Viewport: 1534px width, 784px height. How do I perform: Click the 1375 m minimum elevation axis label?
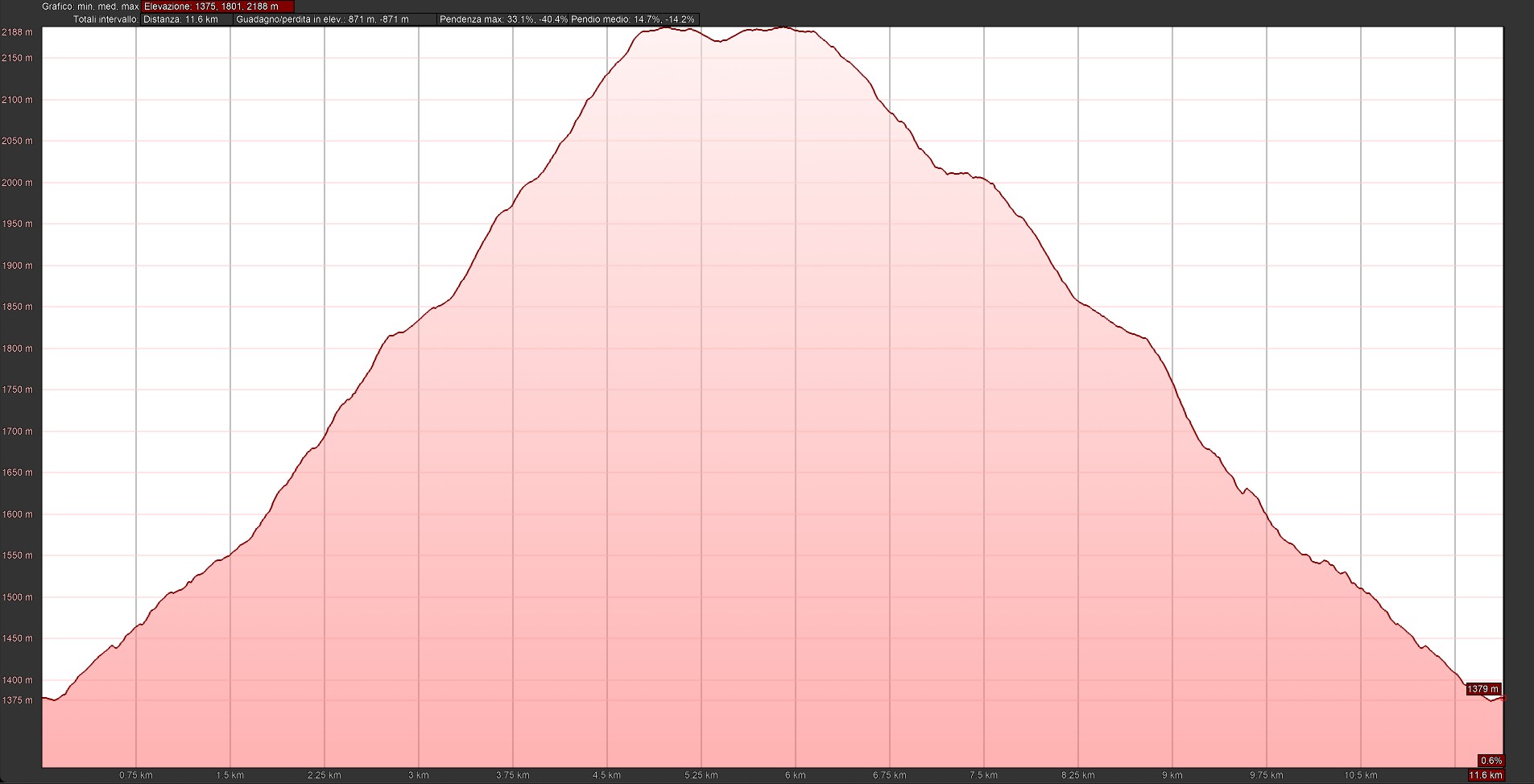[x=17, y=700]
